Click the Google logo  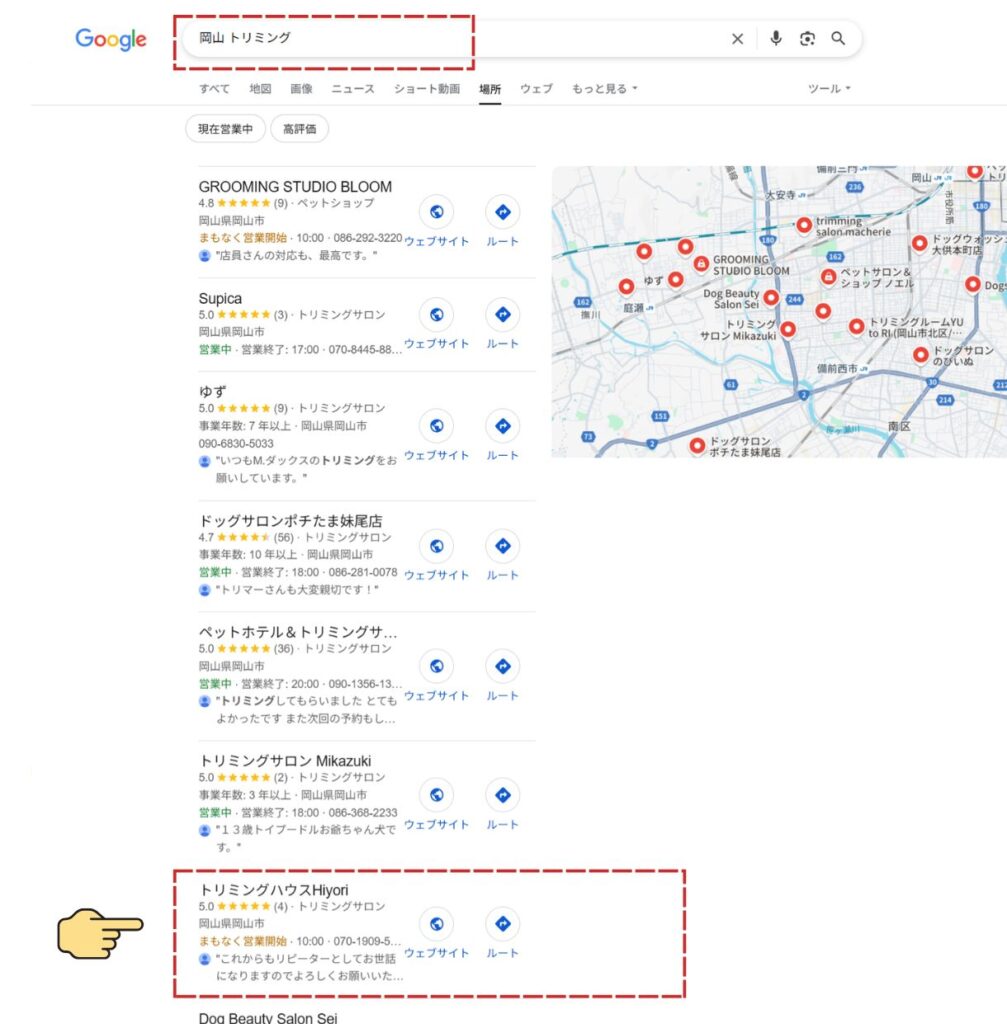[111, 39]
